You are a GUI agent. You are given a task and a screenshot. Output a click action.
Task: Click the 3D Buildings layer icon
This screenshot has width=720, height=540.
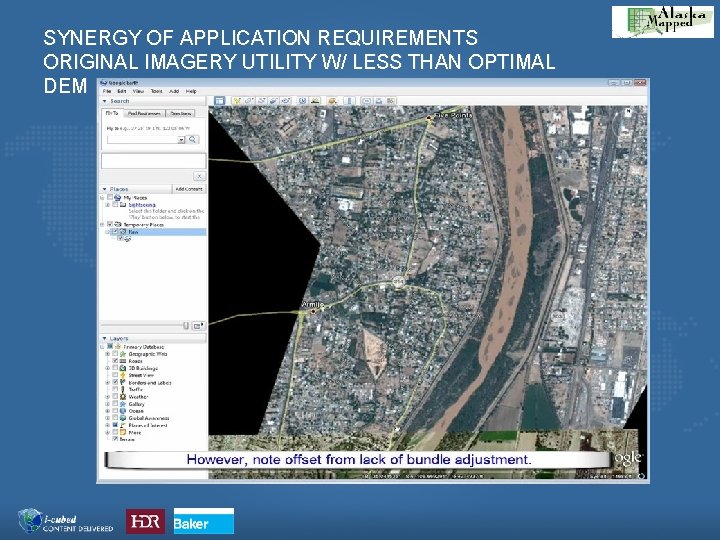pyautogui.click(x=123, y=368)
